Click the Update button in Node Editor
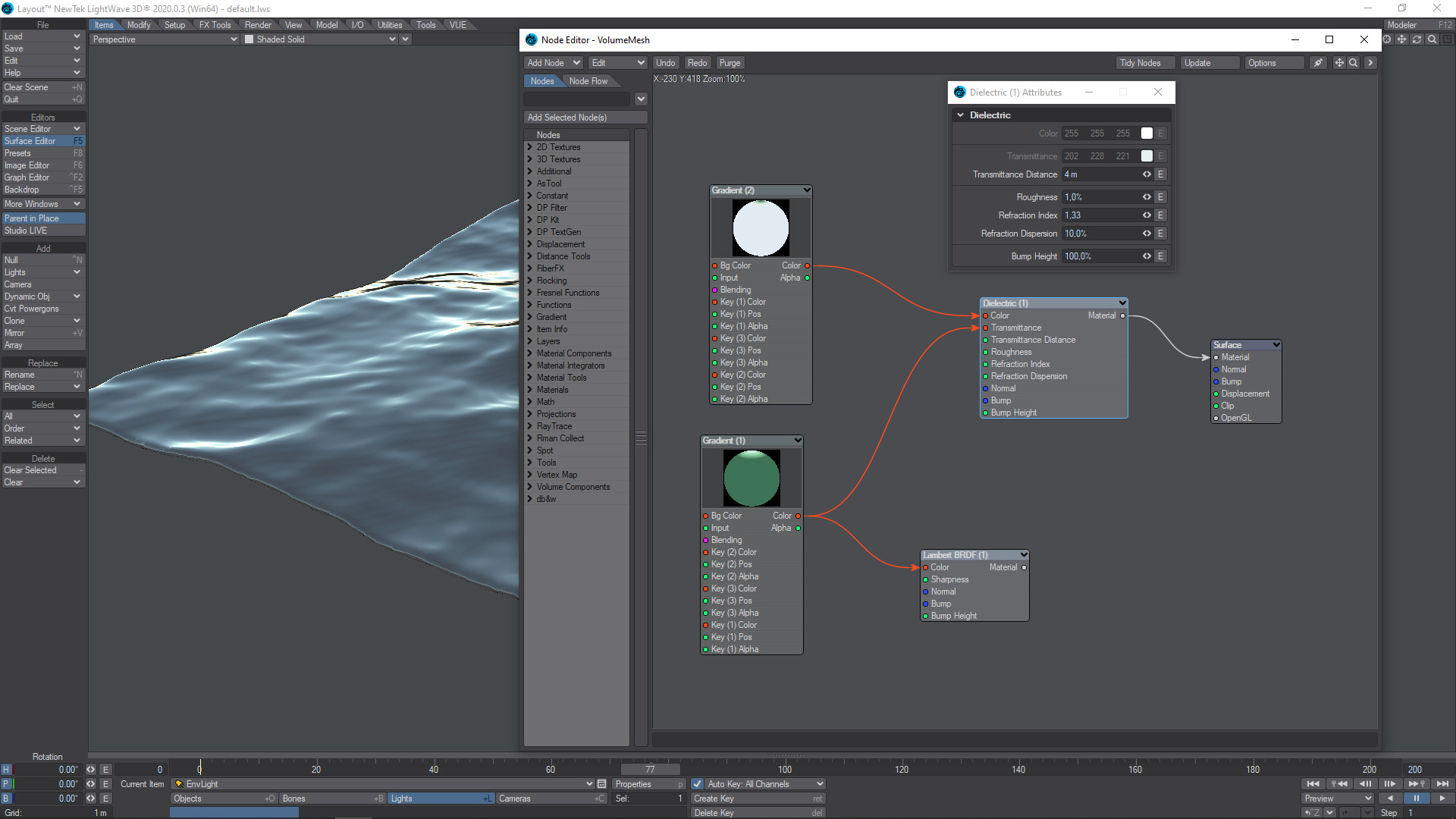This screenshot has width=1456, height=819. (1209, 63)
